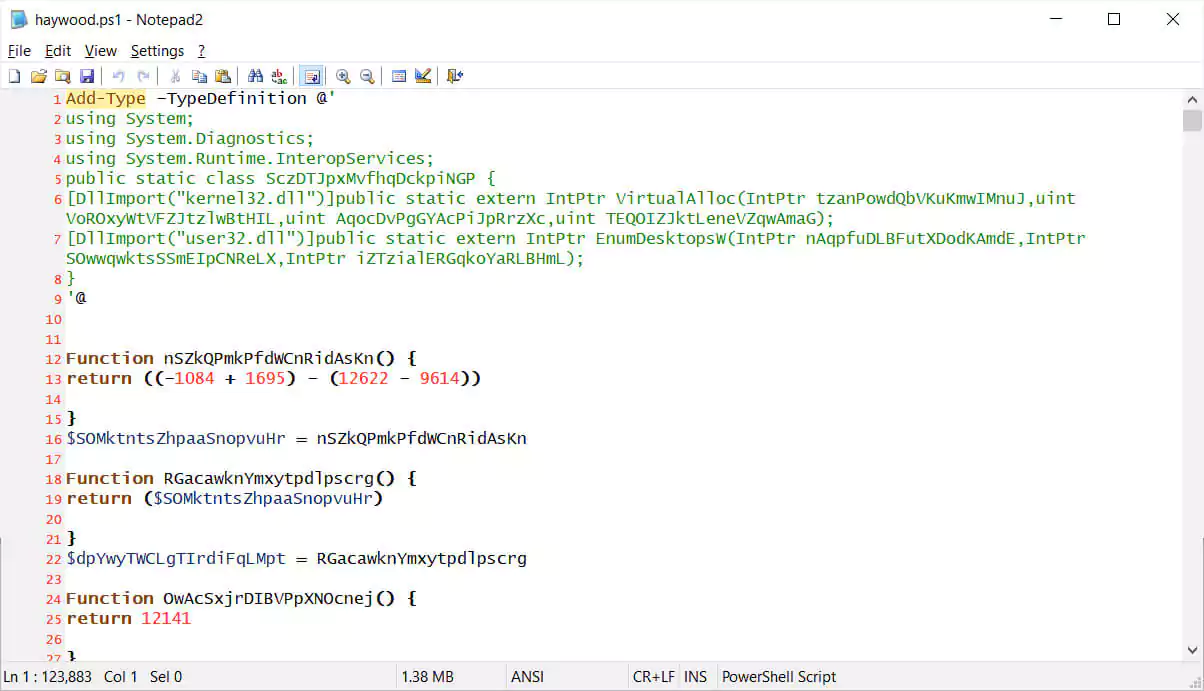Click the scrollbar down arrow
Viewport: 1204px width, 691px height.
click(1192, 651)
